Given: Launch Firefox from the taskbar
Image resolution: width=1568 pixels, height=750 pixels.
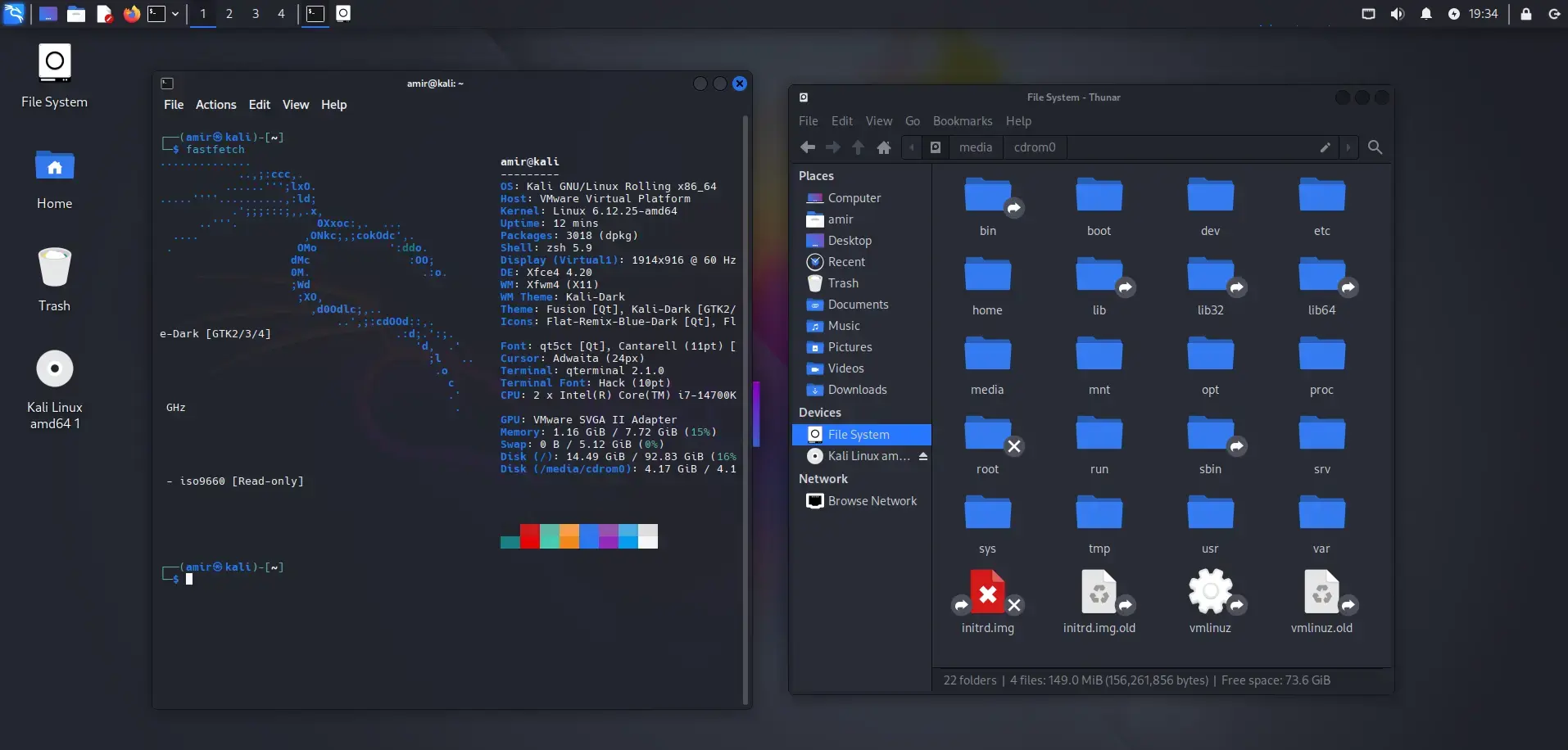Looking at the screenshot, I should point(131,14).
